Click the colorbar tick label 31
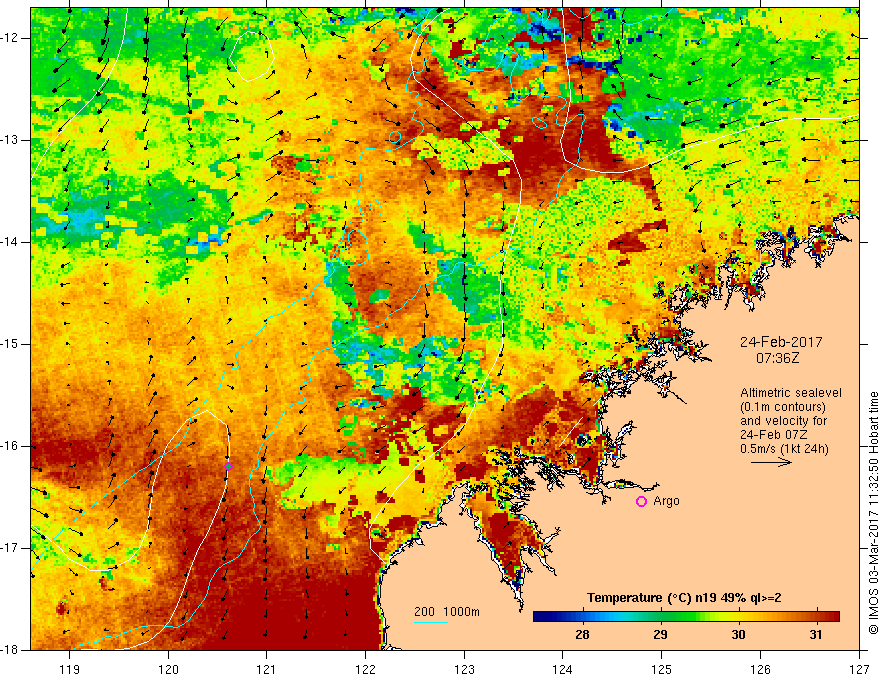Screen dimensions: 880x680 tap(816, 635)
